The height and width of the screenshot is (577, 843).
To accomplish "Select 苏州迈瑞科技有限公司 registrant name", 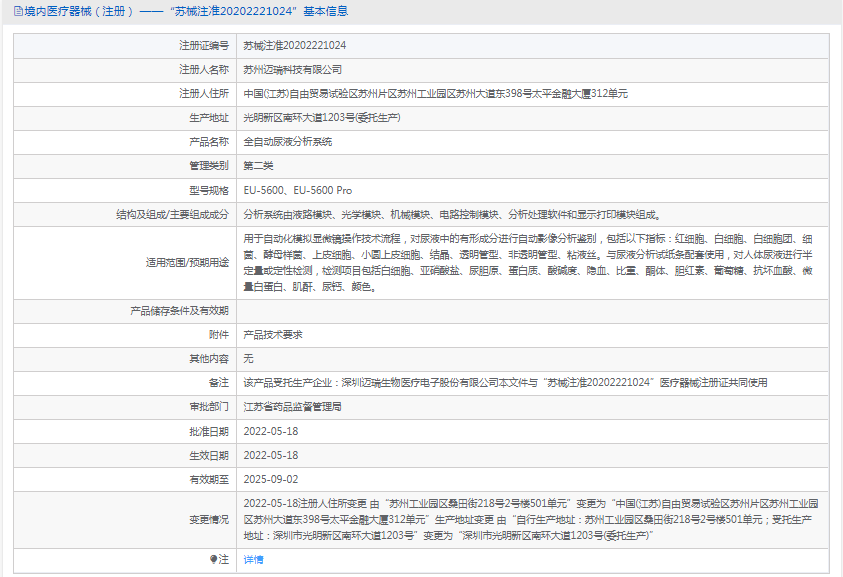I will pos(292,70).
